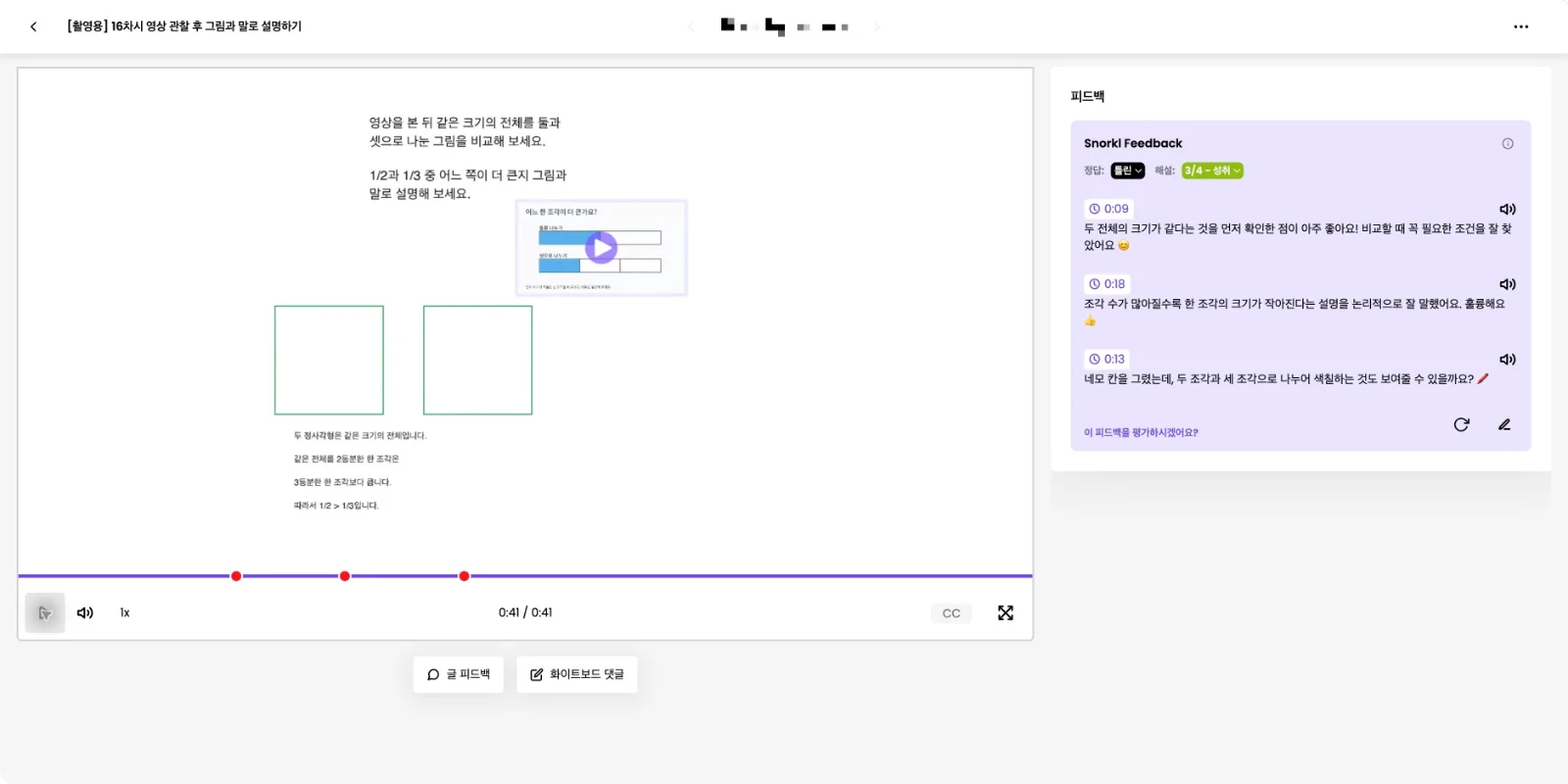The image size is (1568, 784).
Task: Edit the Snorkl feedback with pencil icon
Action: (x=1504, y=424)
